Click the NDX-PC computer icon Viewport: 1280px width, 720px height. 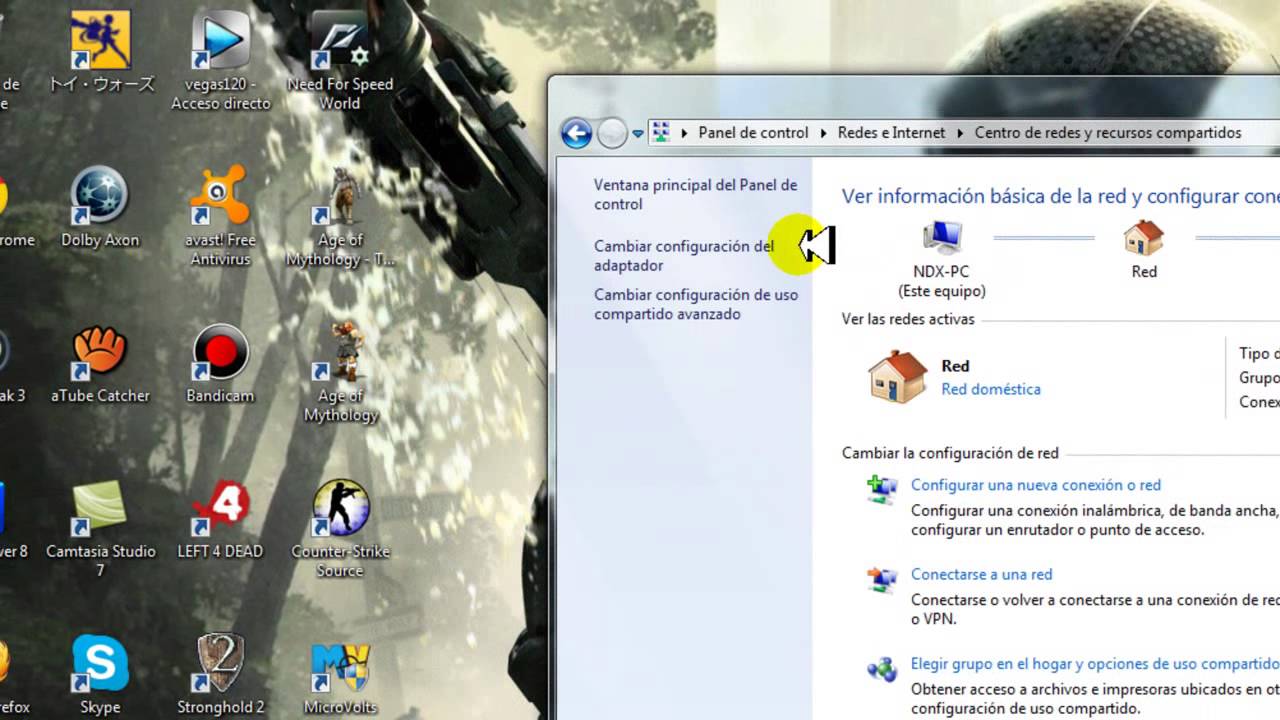click(x=941, y=238)
